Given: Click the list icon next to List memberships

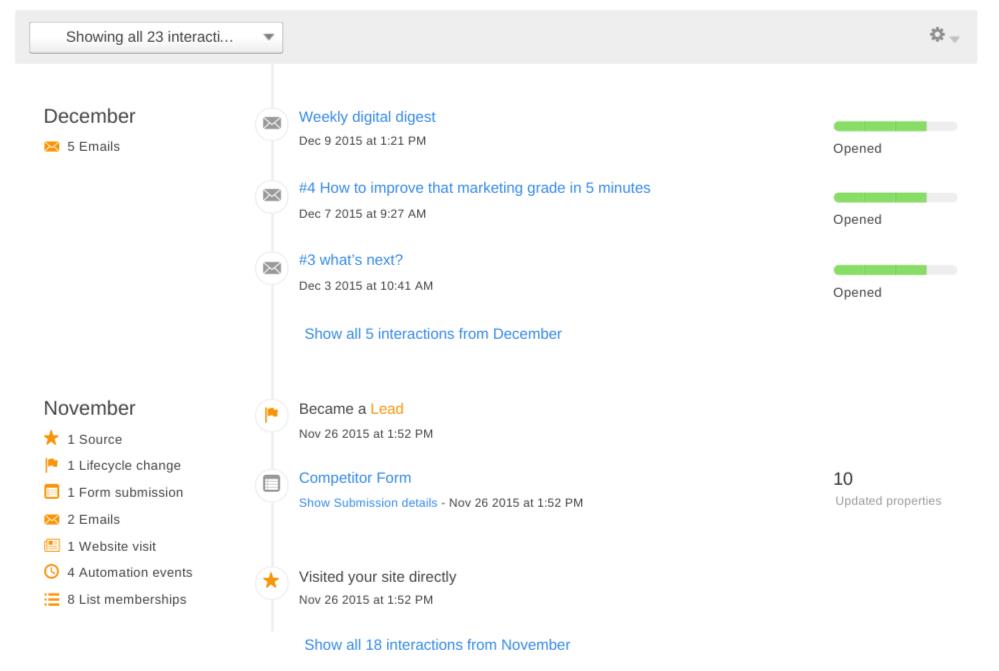Looking at the screenshot, I should coord(52,599).
